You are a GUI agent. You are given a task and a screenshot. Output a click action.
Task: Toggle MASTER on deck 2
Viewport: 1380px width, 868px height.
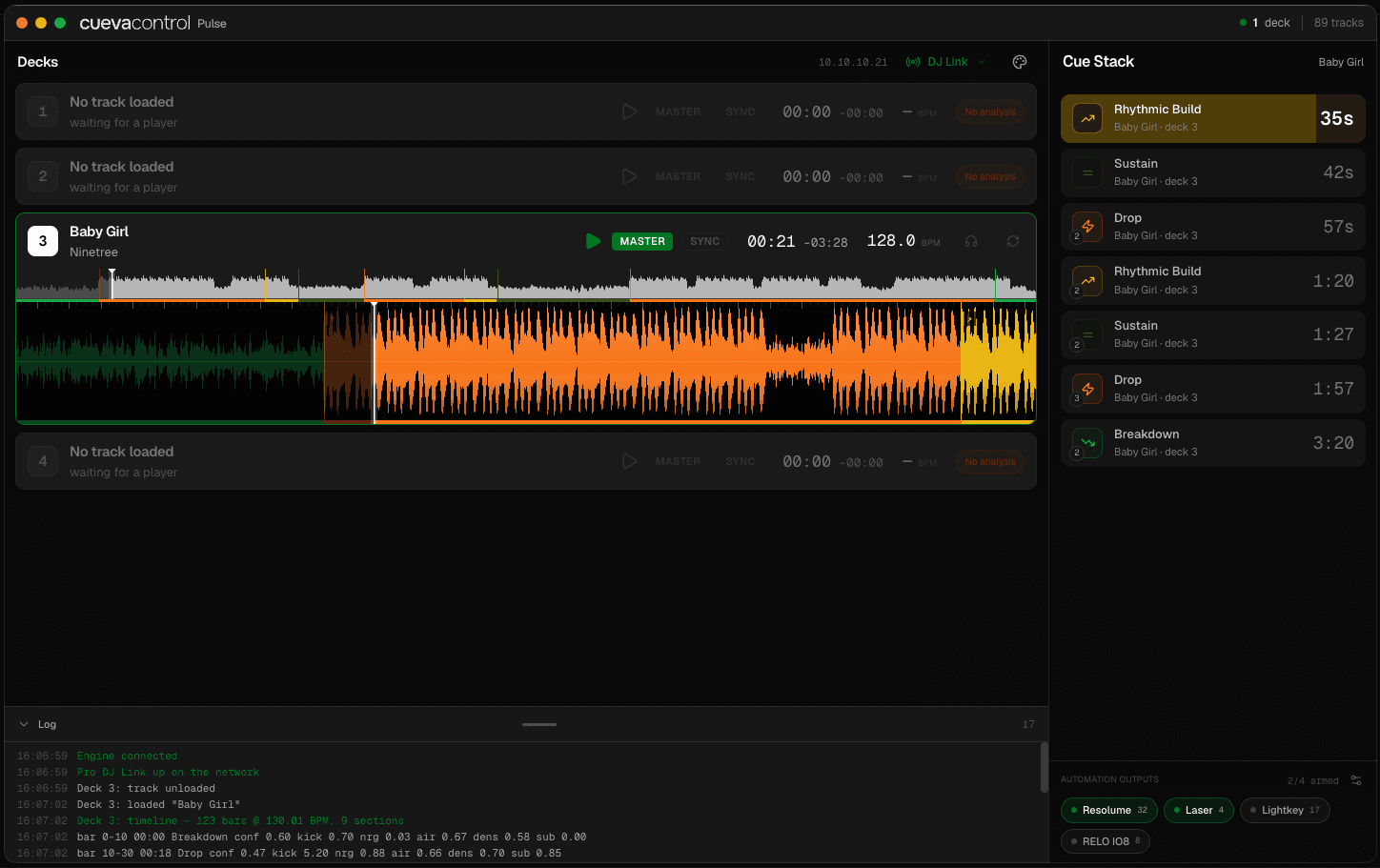[x=678, y=176]
